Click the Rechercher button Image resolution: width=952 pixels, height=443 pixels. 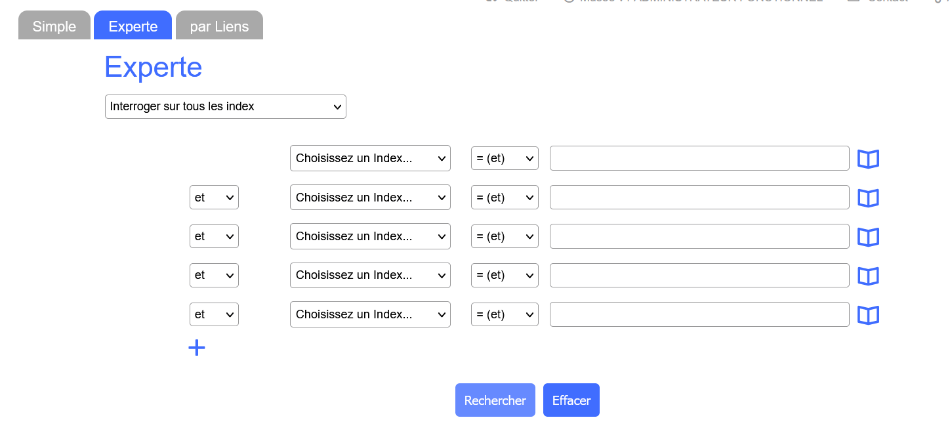click(x=495, y=400)
